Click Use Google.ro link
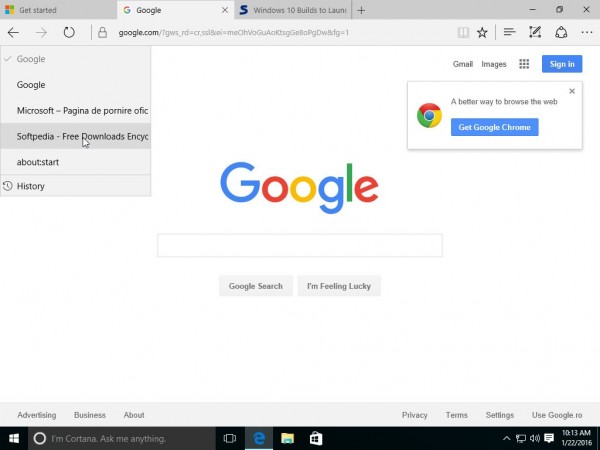Viewport: 600px width, 450px height. coord(557,415)
